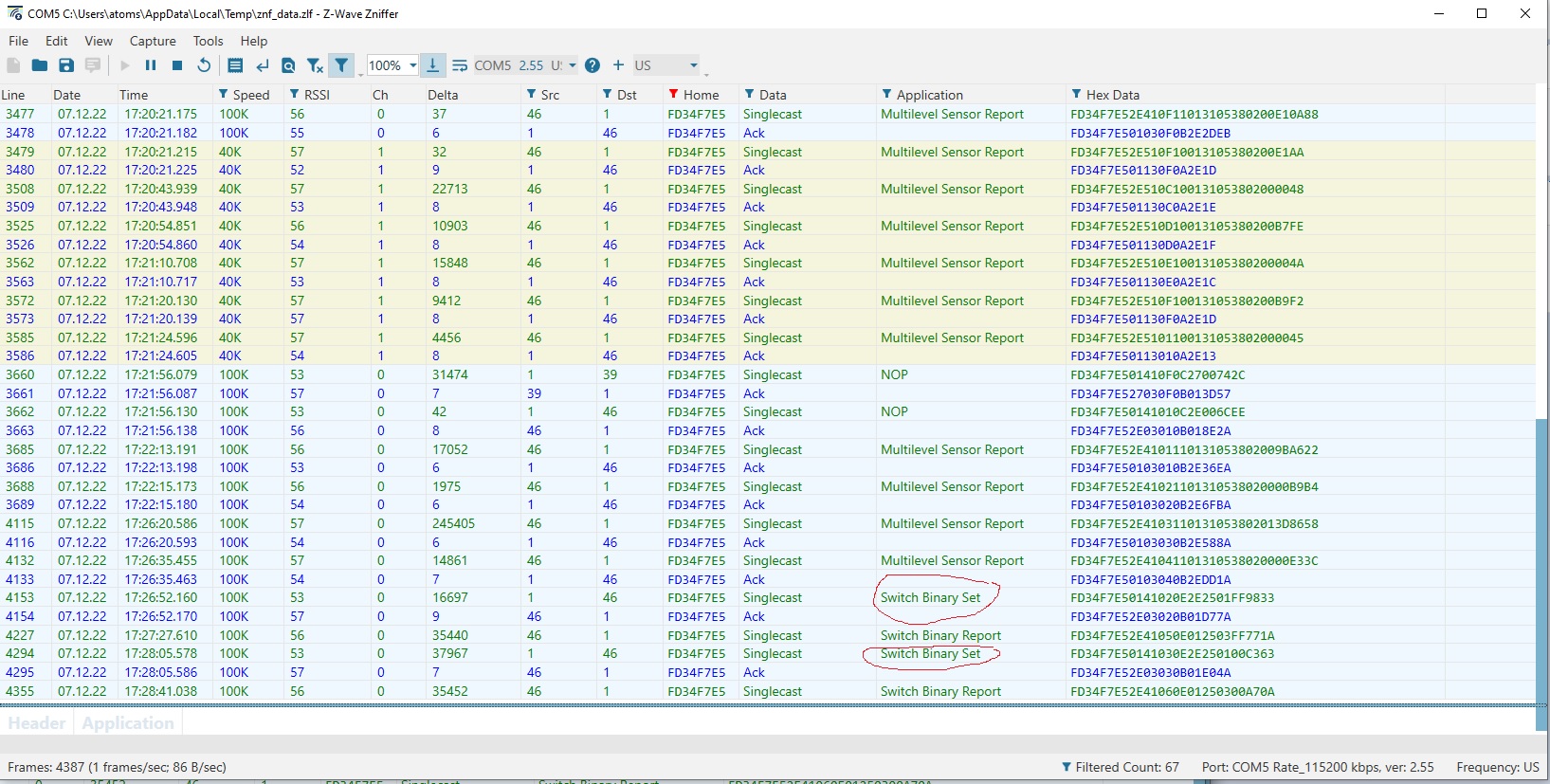Open the US frequency region dropdown
Image resolution: width=1550 pixels, height=784 pixels.
click(x=666, y=65)
